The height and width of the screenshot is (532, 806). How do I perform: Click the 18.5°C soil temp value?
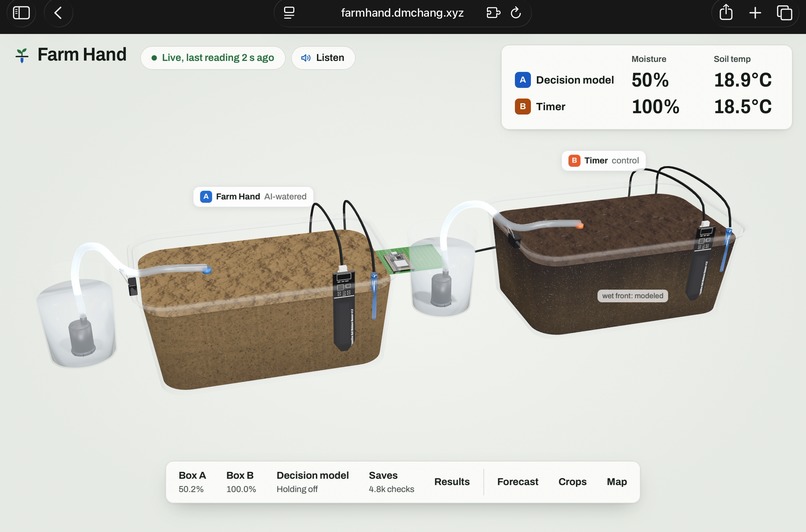pyautogui.click(x=743, y=106)
